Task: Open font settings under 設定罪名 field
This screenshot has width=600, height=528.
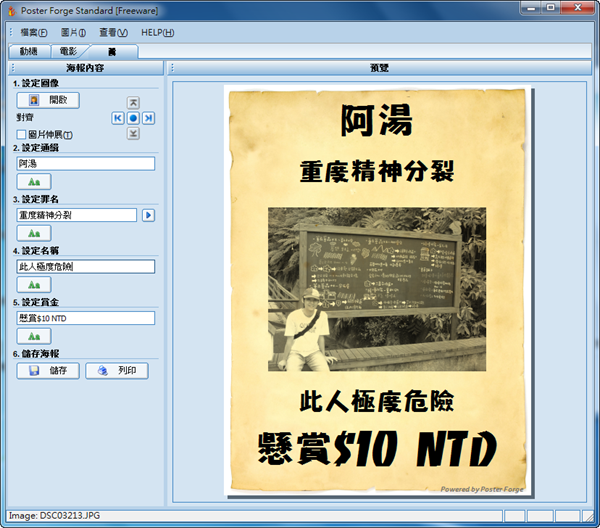Action: pyautogui.click(x=33, y=233)
